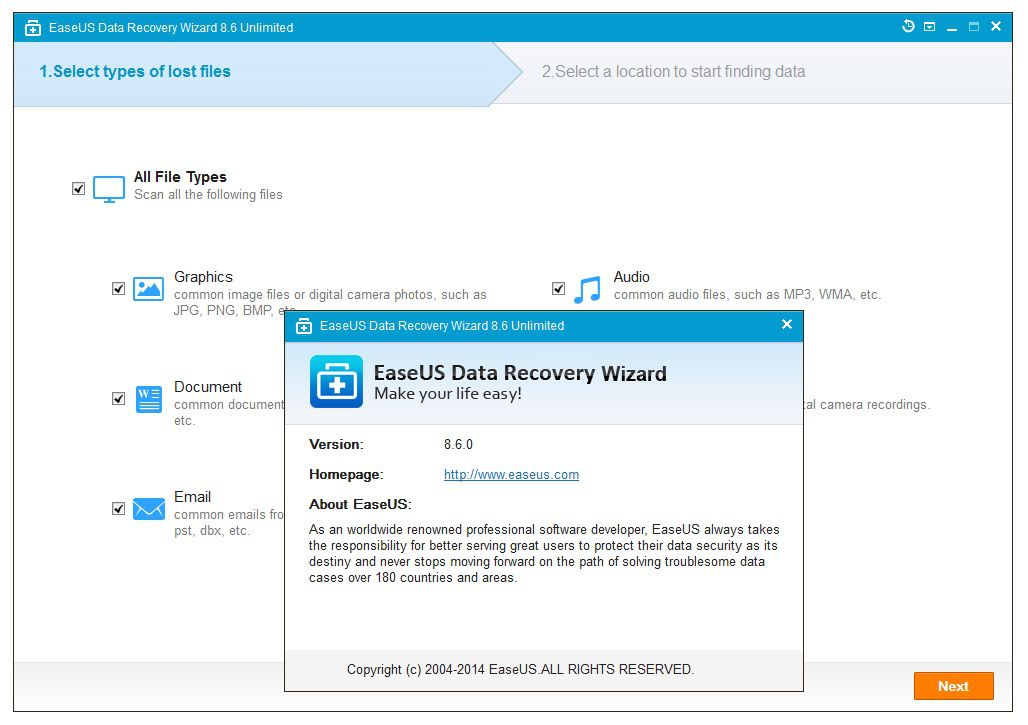Minimize the main EaseUS window
The width and height of the screenshot is (1028, 725).
952,28
